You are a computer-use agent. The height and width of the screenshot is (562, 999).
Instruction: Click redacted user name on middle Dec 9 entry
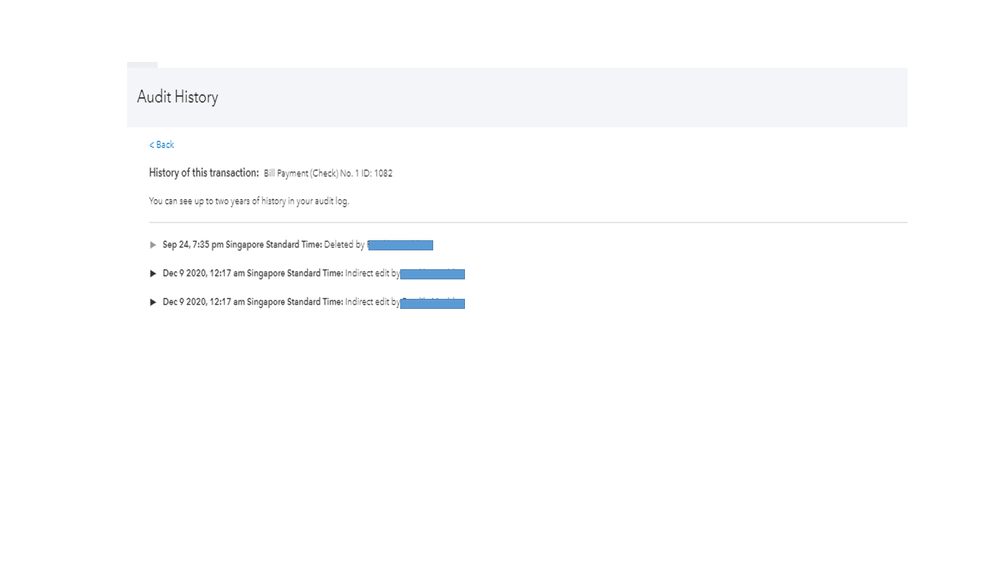click(x=432, y=274)
